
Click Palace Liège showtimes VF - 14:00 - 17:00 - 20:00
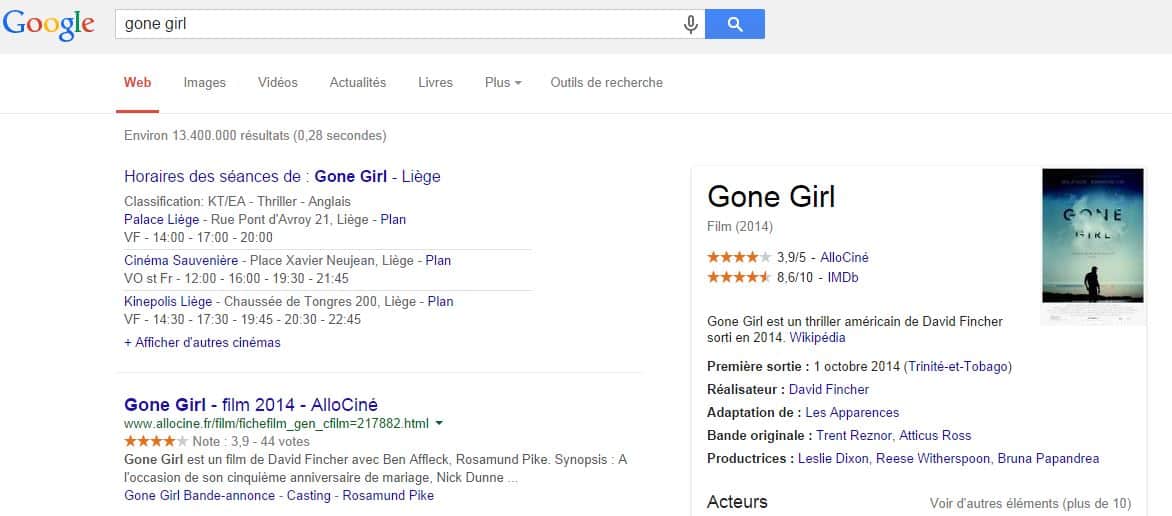(x=198, y=237)
